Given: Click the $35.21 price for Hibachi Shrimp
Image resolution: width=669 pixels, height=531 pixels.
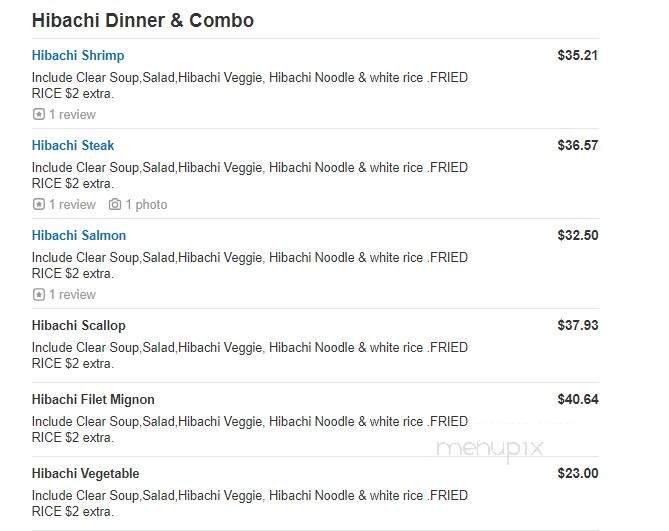Looking at the screenshot, I should [x=577, y=56].
